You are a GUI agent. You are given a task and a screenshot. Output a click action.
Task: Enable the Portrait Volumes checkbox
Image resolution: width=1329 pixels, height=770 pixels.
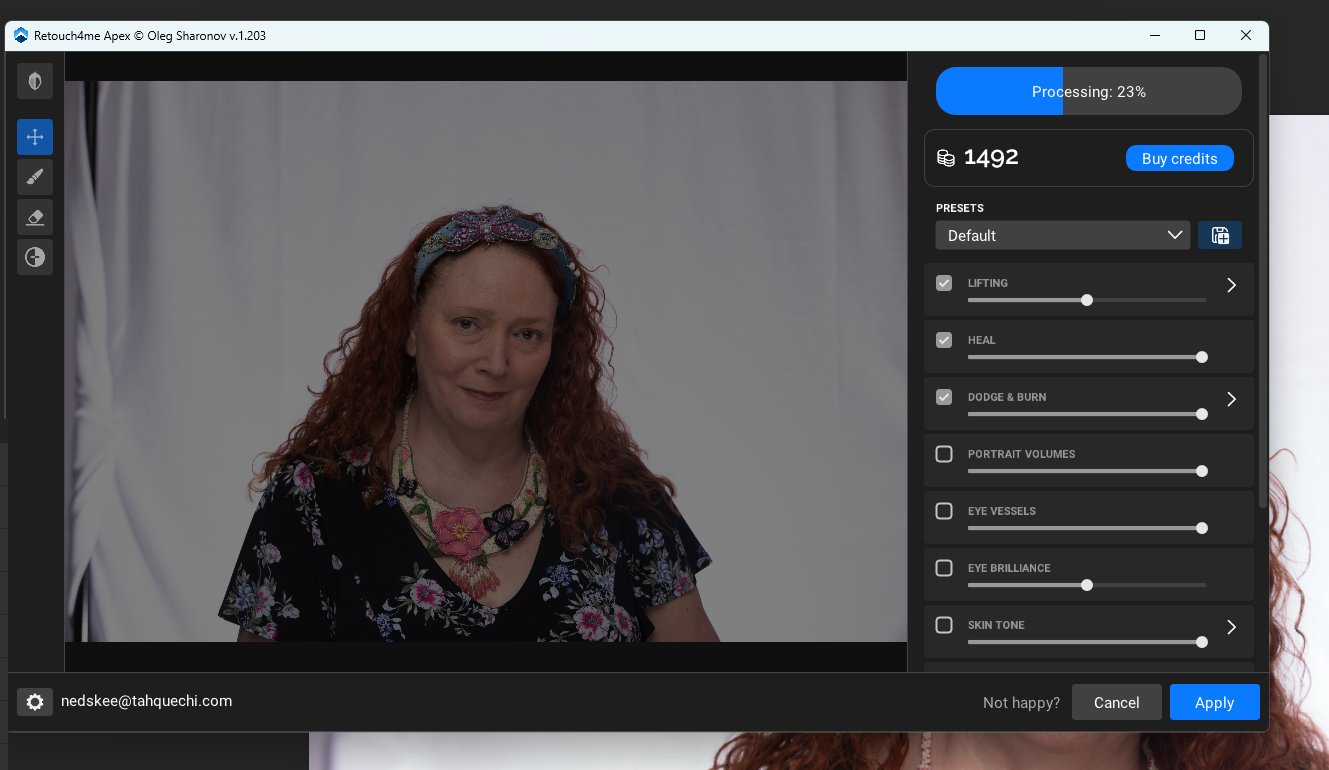click(x=944, y=454)
